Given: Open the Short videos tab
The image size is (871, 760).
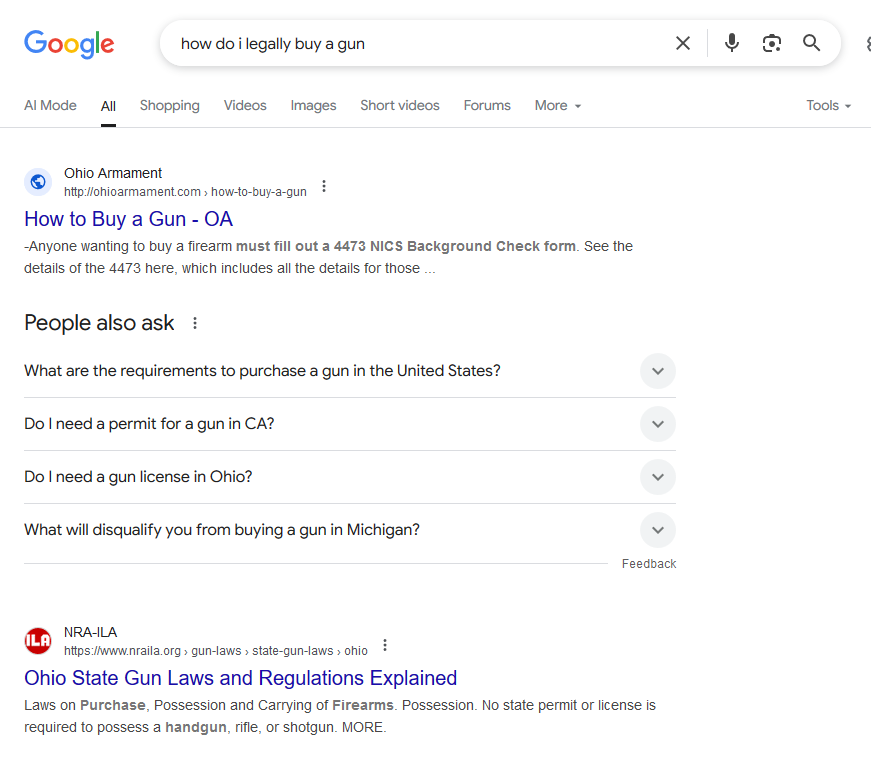Looking at the screenshot, I should (399, 106).
